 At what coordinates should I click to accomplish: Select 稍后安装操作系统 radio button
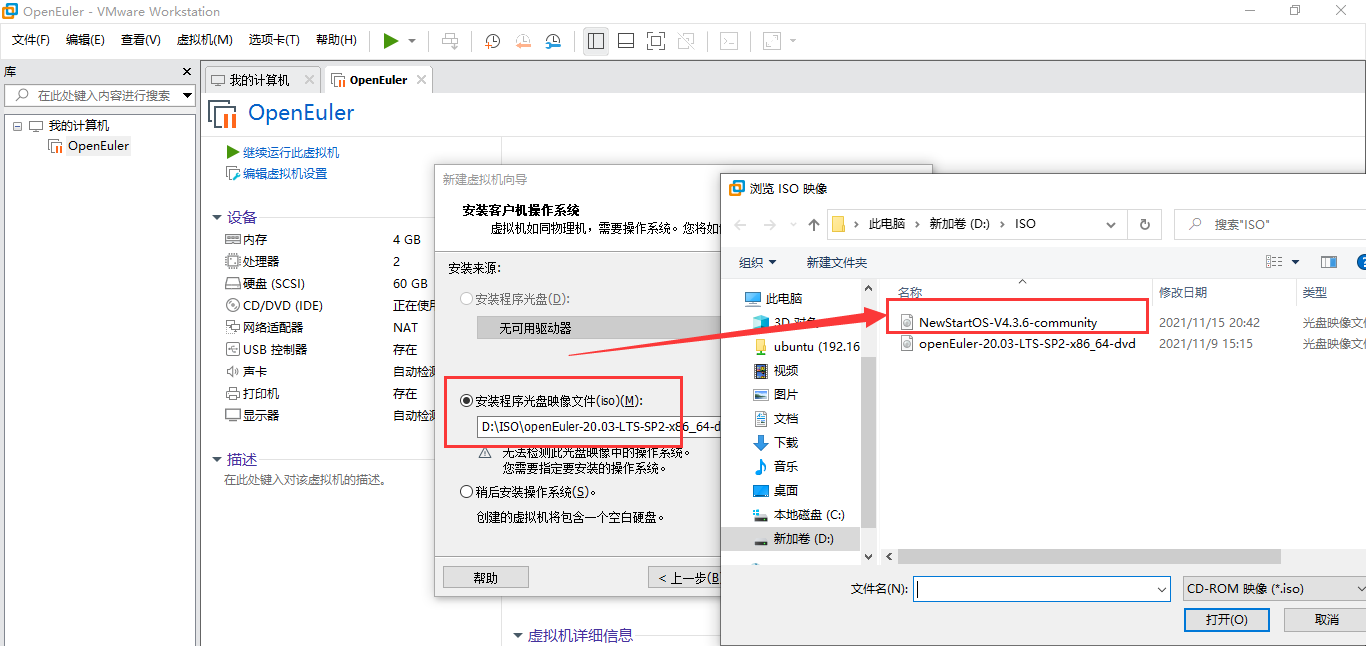466,492
